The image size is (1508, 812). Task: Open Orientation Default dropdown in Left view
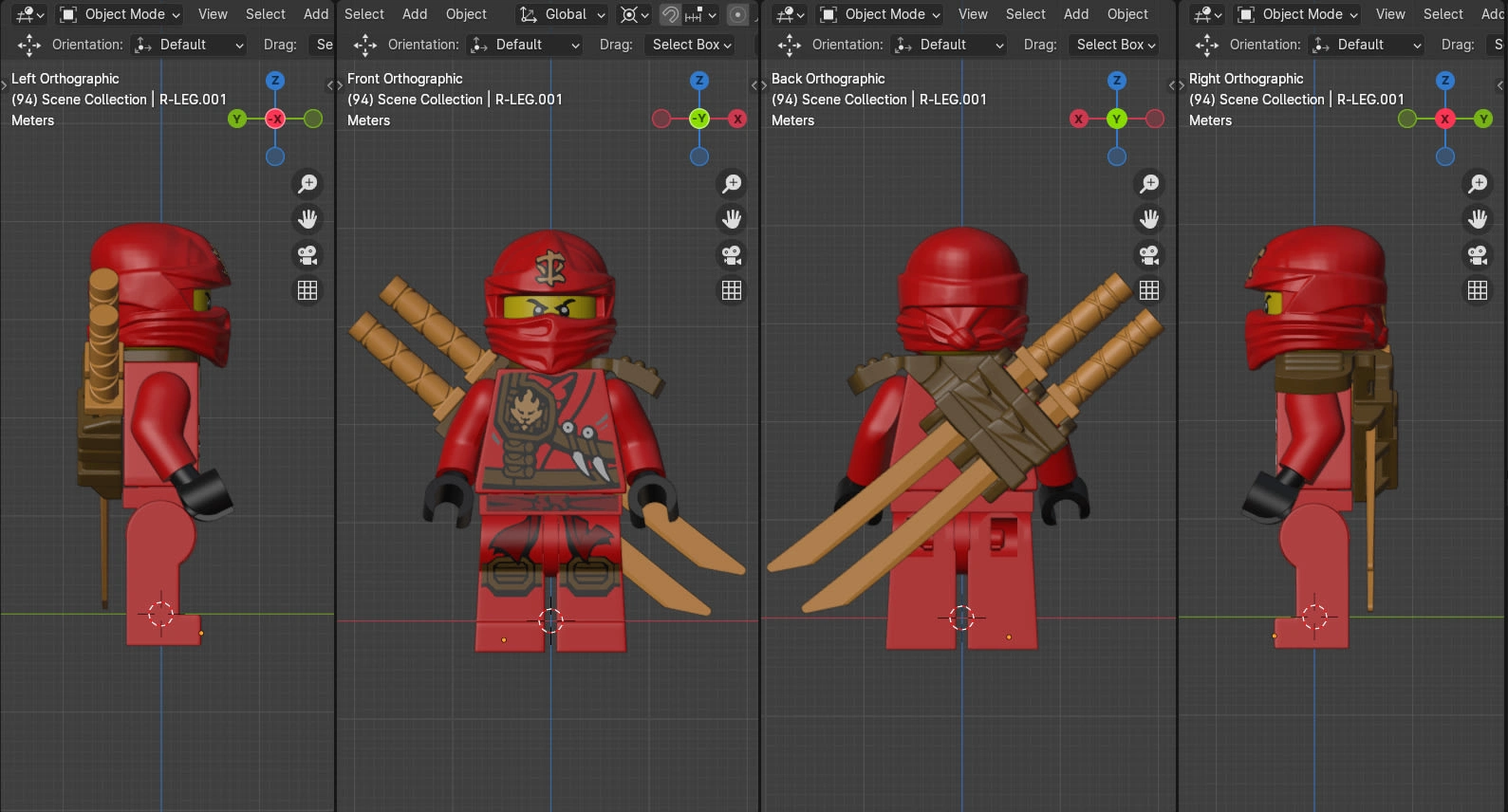coord(190,45)
